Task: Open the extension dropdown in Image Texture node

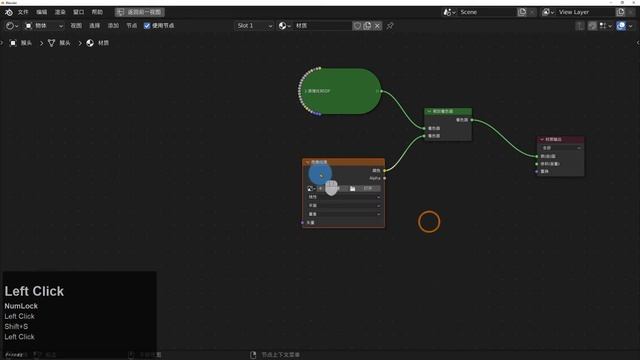Action: point(344,214)
